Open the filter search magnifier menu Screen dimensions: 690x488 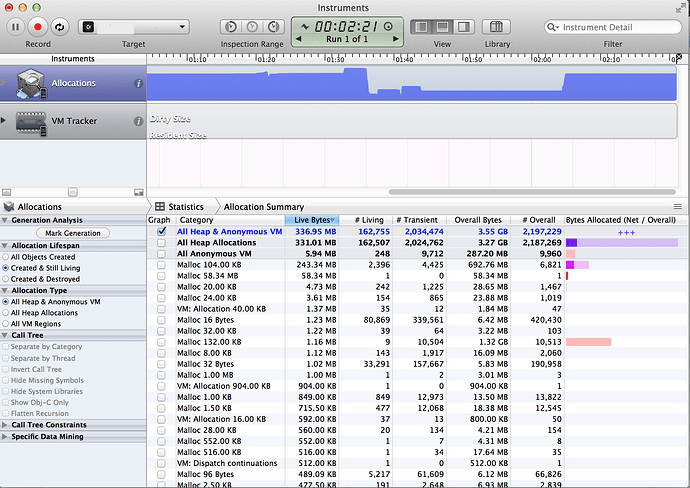pos(552,27)
